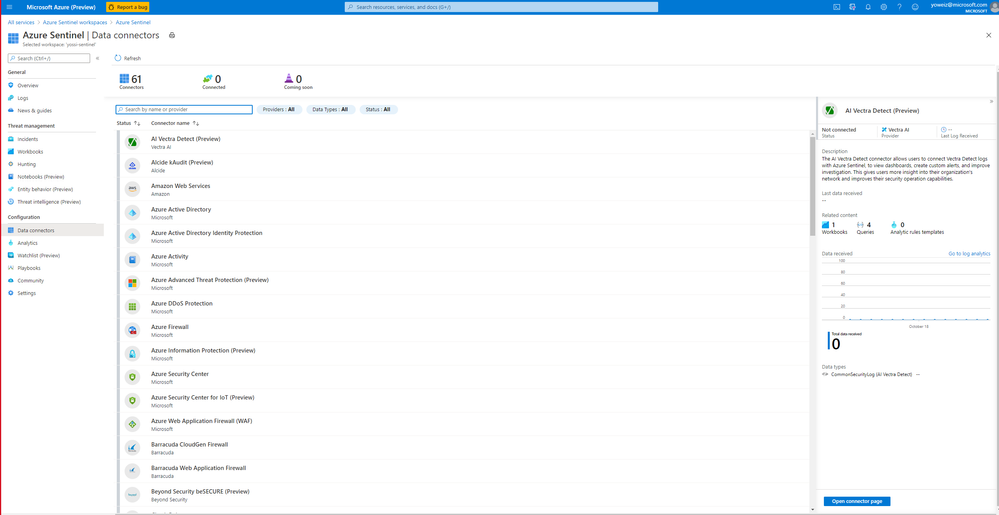Open the feedback smiley icon
999x515 pixels.
pyautogui.click(x=916, y=7)
